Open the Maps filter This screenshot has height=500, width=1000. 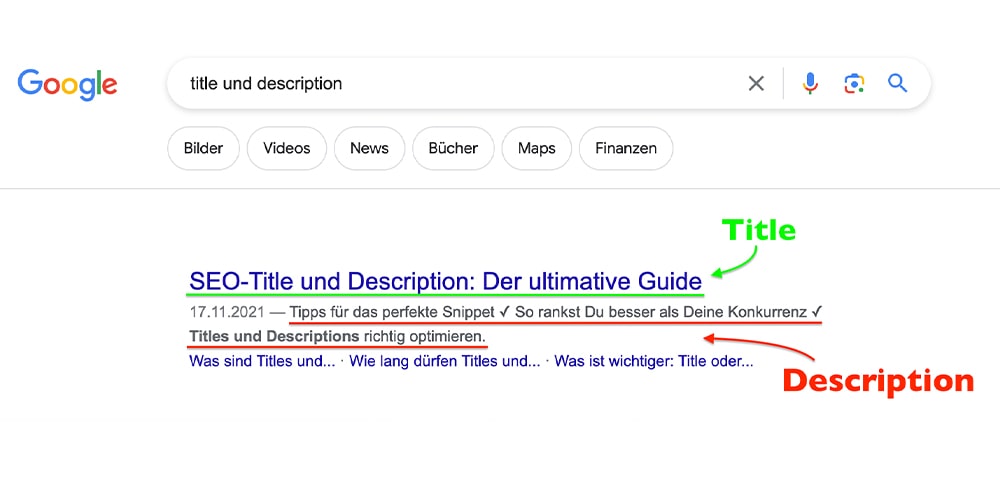(536, 149)
